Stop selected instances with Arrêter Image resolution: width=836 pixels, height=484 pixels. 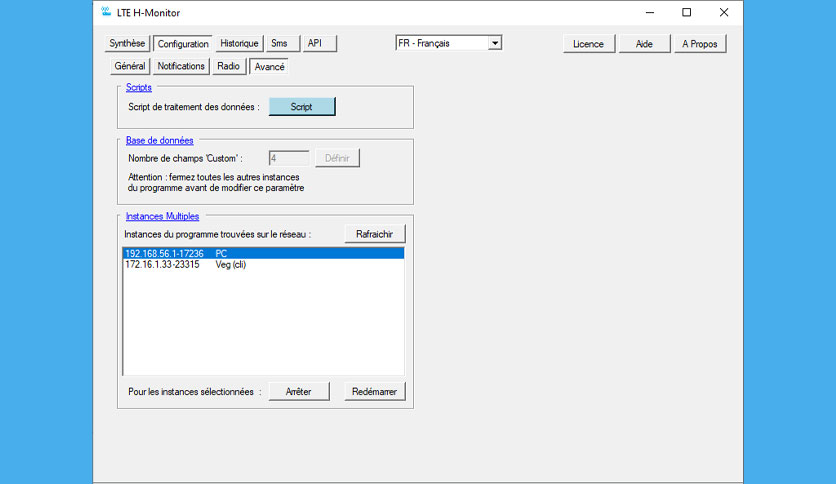click(x=299, y=392)
